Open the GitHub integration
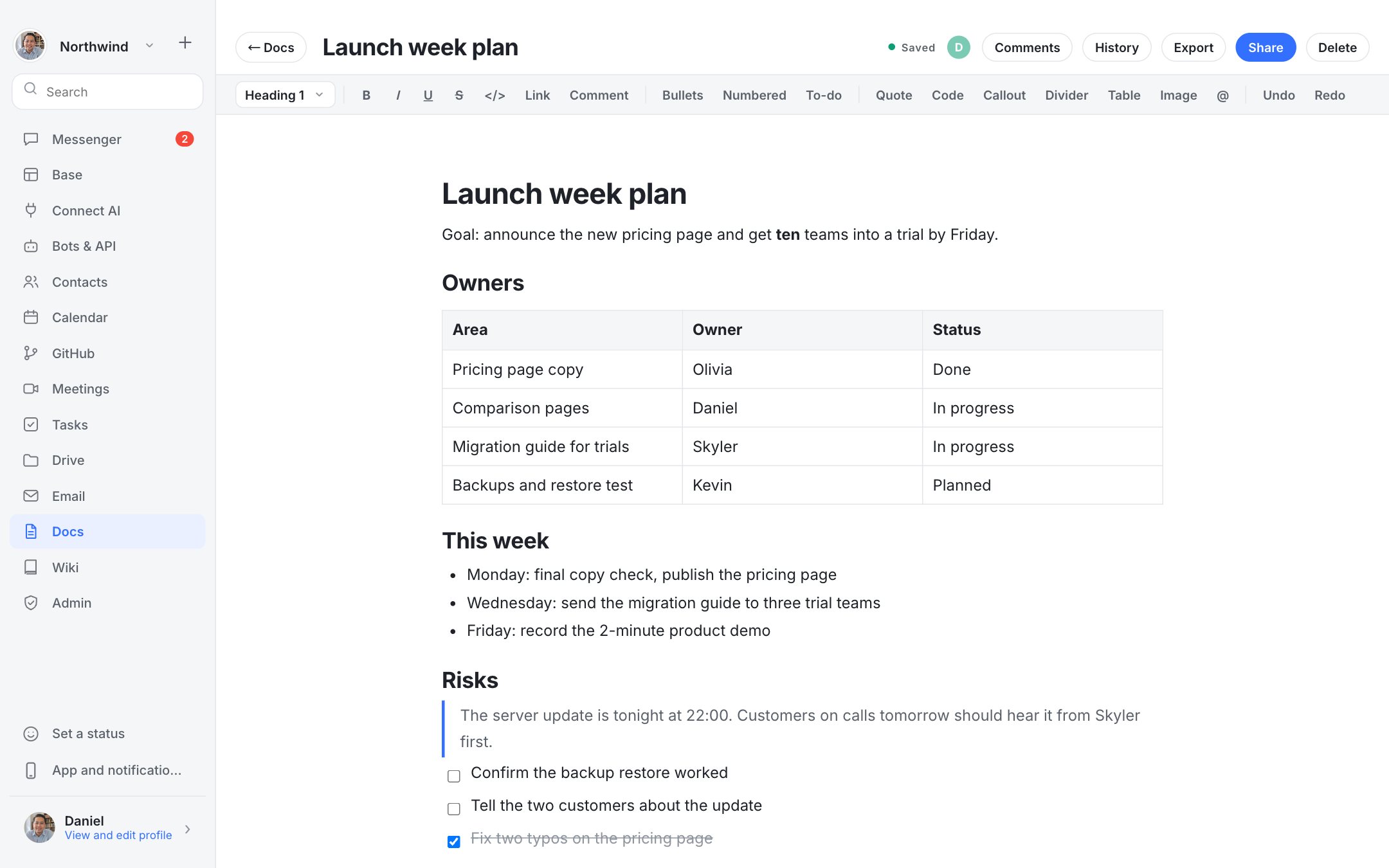Image resolution: width=1389 pixels, height=868 pixels. point(107,354)
